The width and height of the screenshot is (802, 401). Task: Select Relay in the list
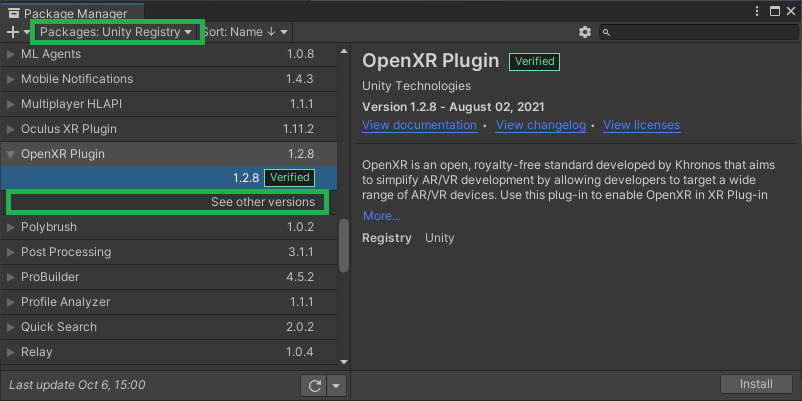tap(169, 352)
